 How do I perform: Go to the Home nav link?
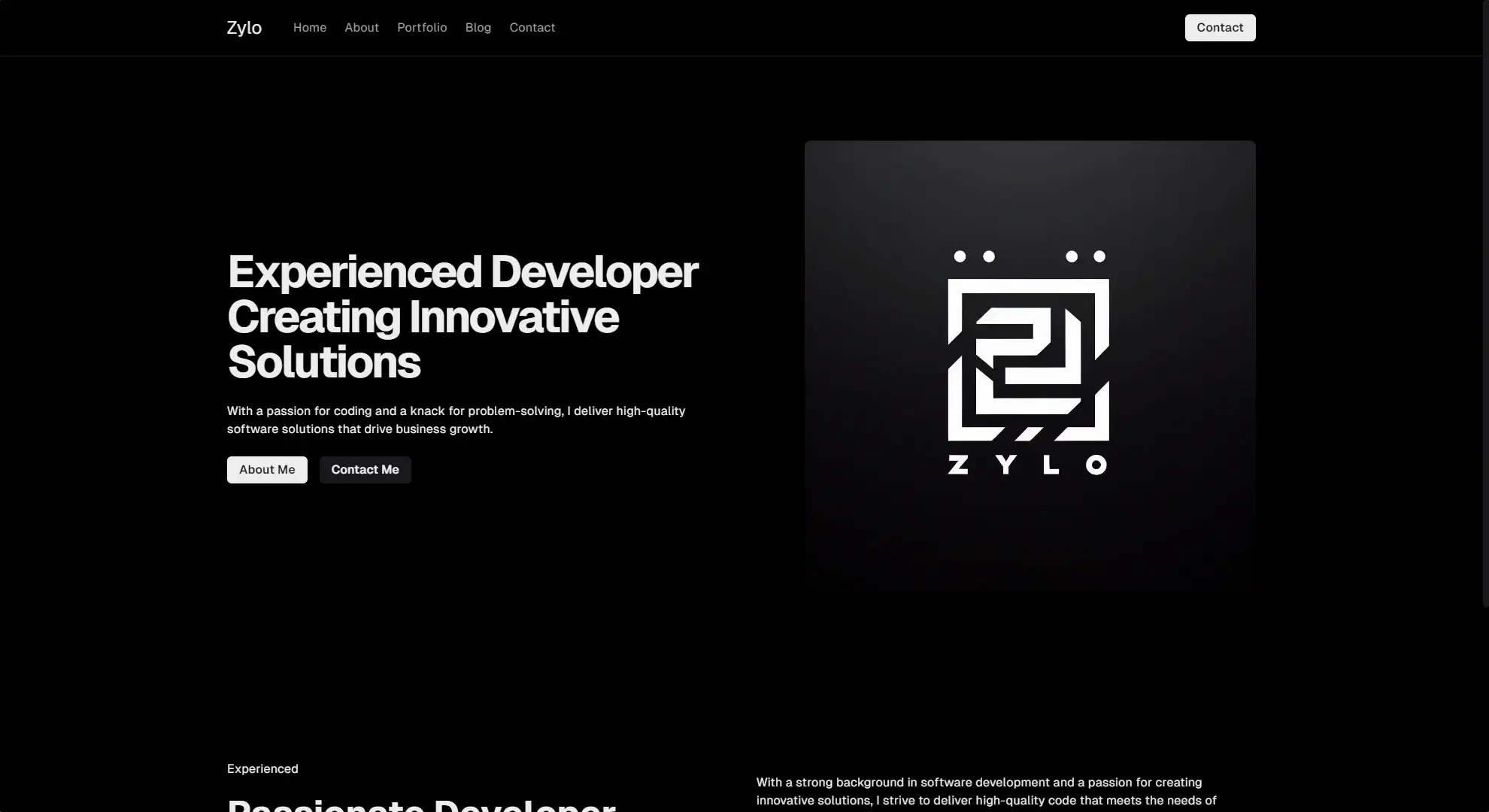click(309, 28)
